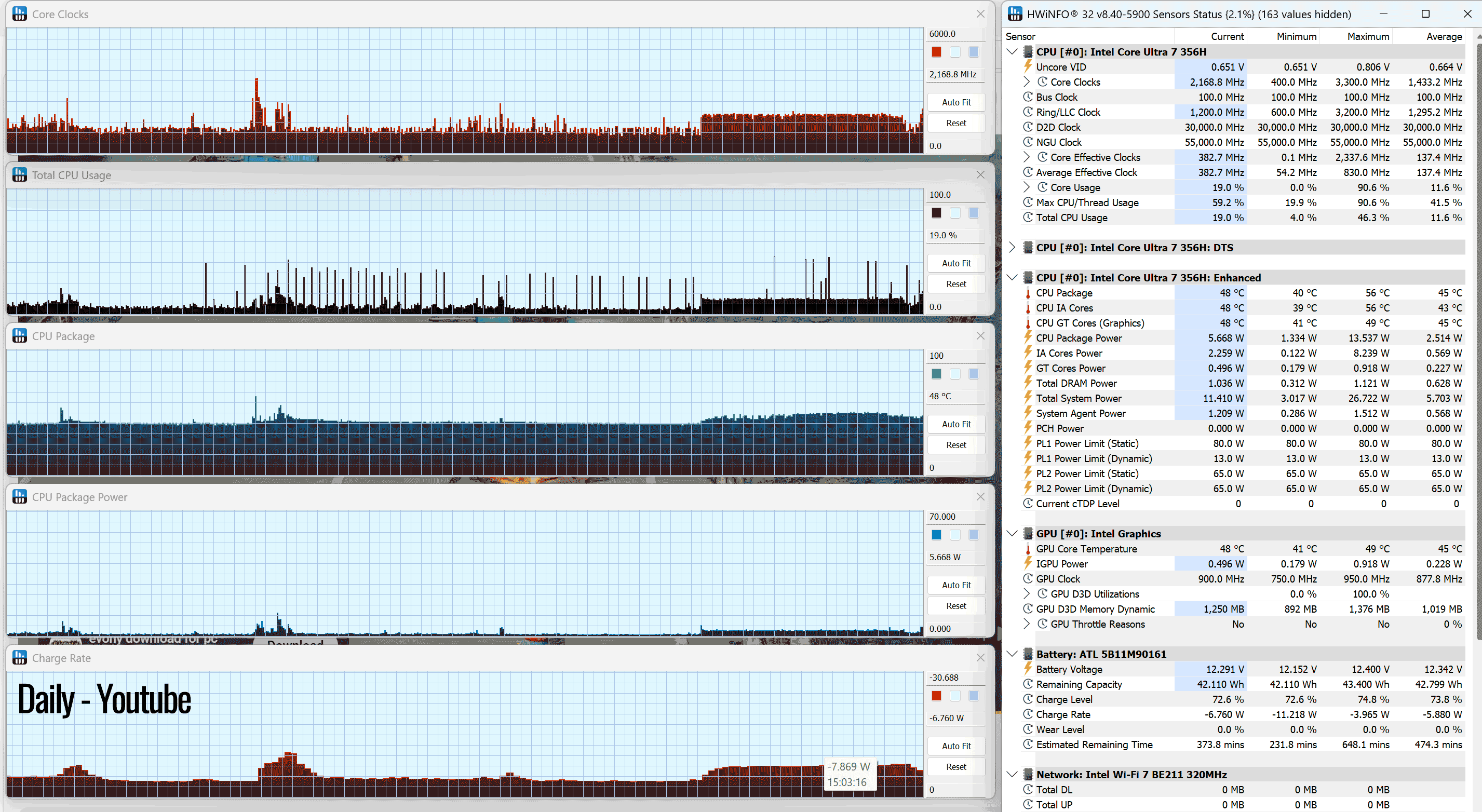Collapse the CPU [#0] Intel Core Ultra 7 356H group

(x=1013, y=52)
